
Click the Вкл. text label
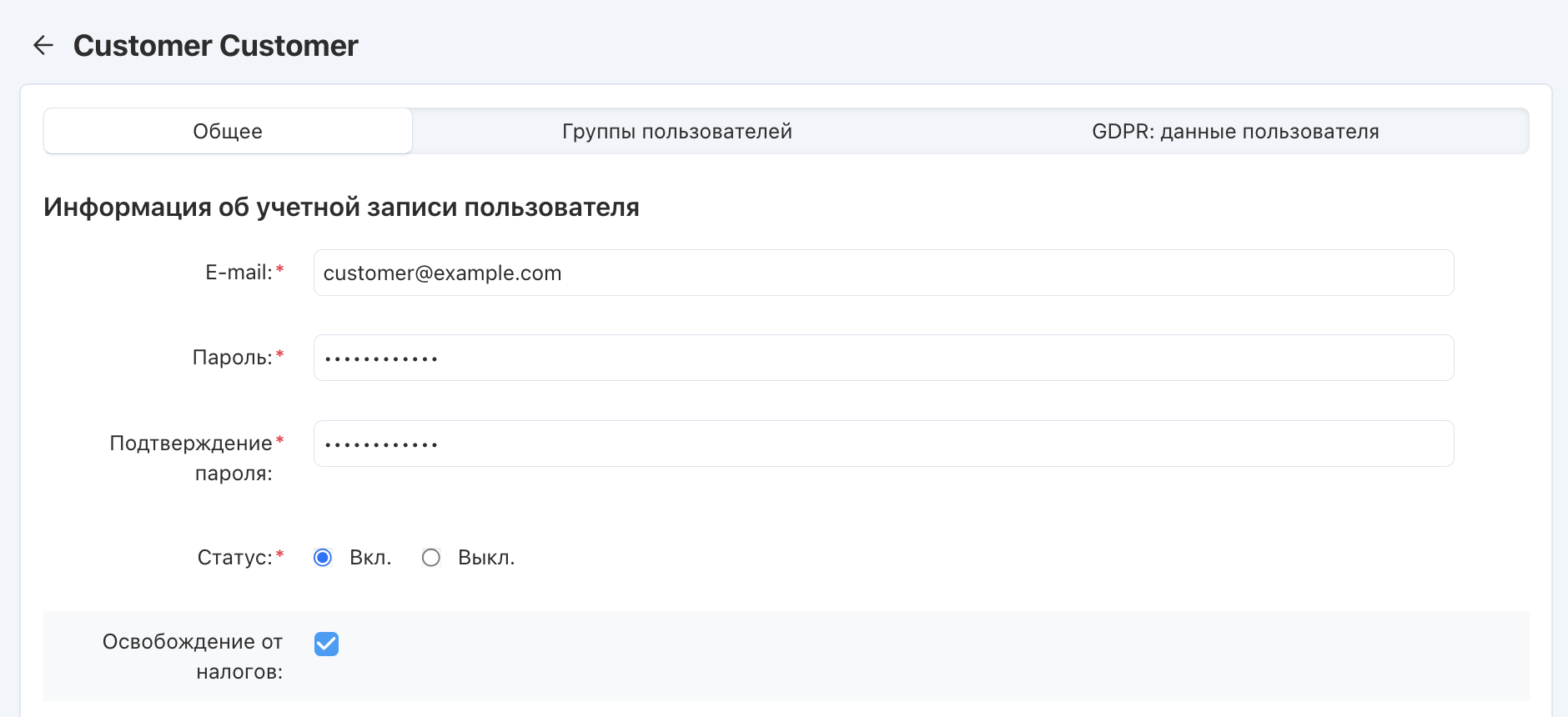370,558
